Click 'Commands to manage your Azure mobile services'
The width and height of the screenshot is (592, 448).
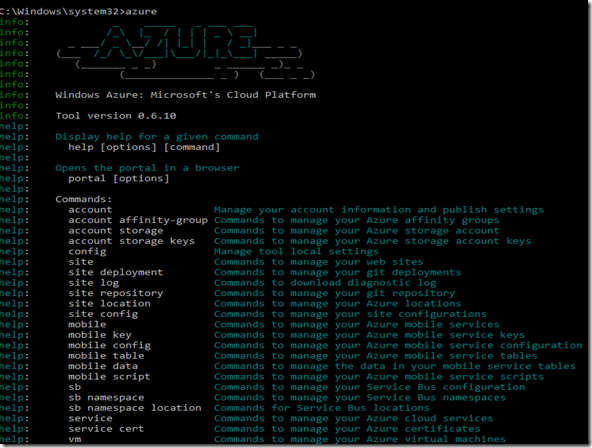coord(356,325)
